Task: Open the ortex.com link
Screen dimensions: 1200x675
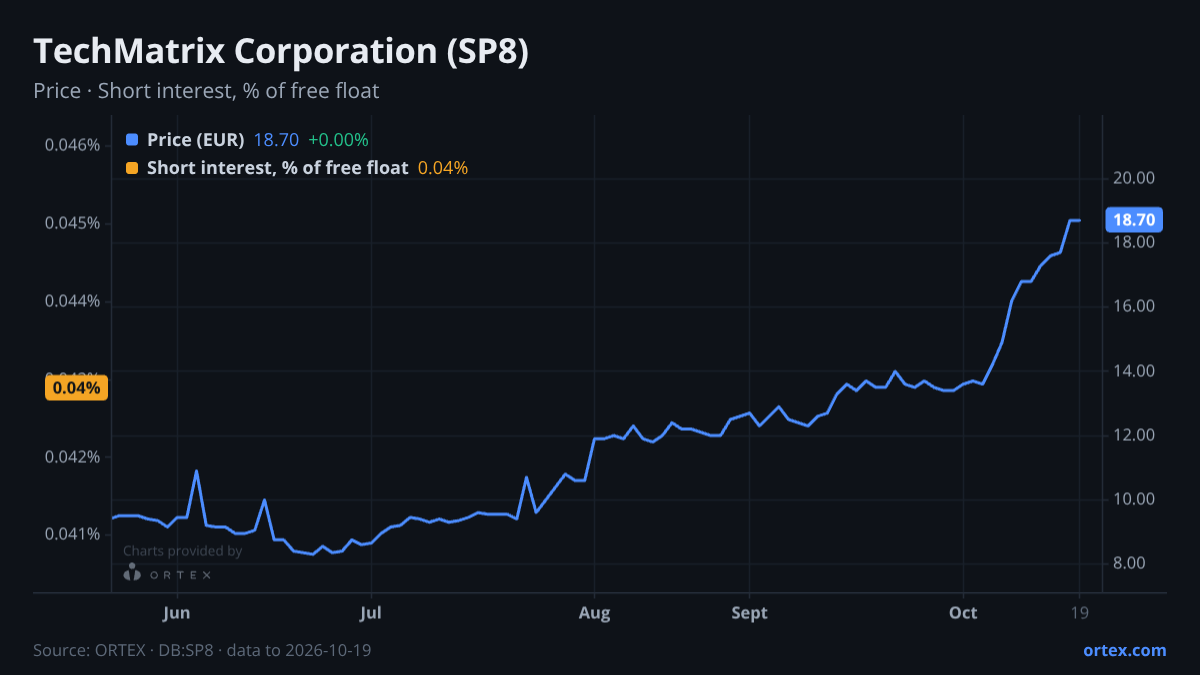Action: coord(1124,650)
